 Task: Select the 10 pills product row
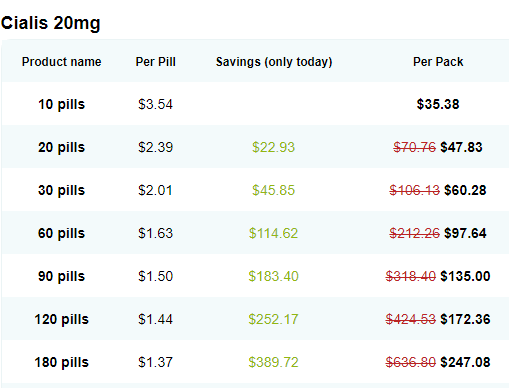[255, 104]
